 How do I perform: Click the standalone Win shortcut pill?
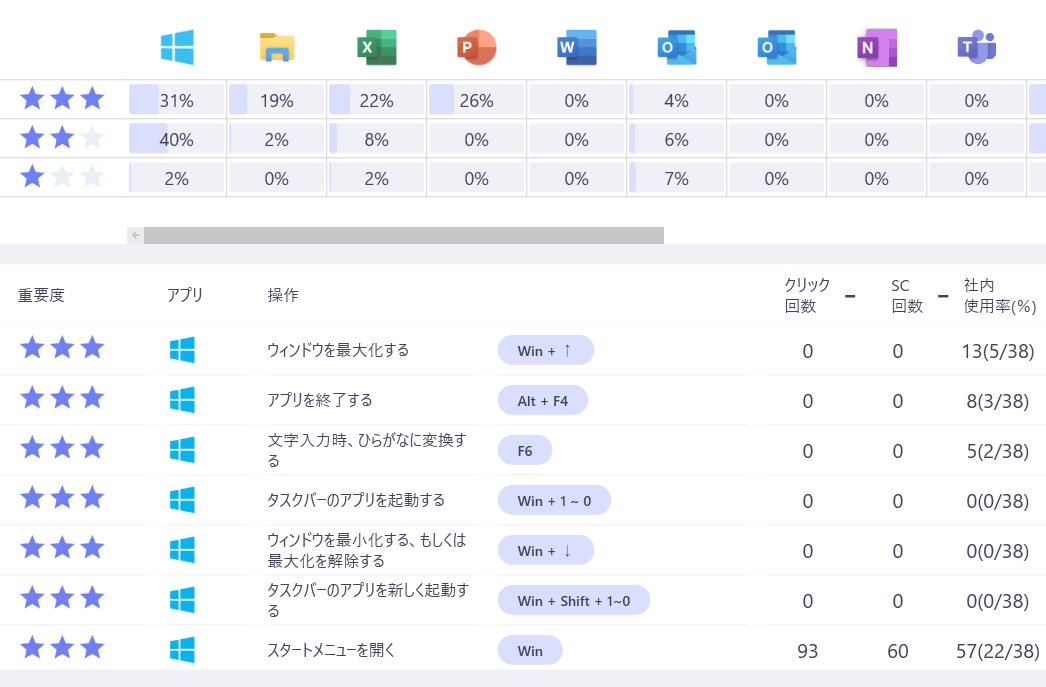tap(530, 650)
